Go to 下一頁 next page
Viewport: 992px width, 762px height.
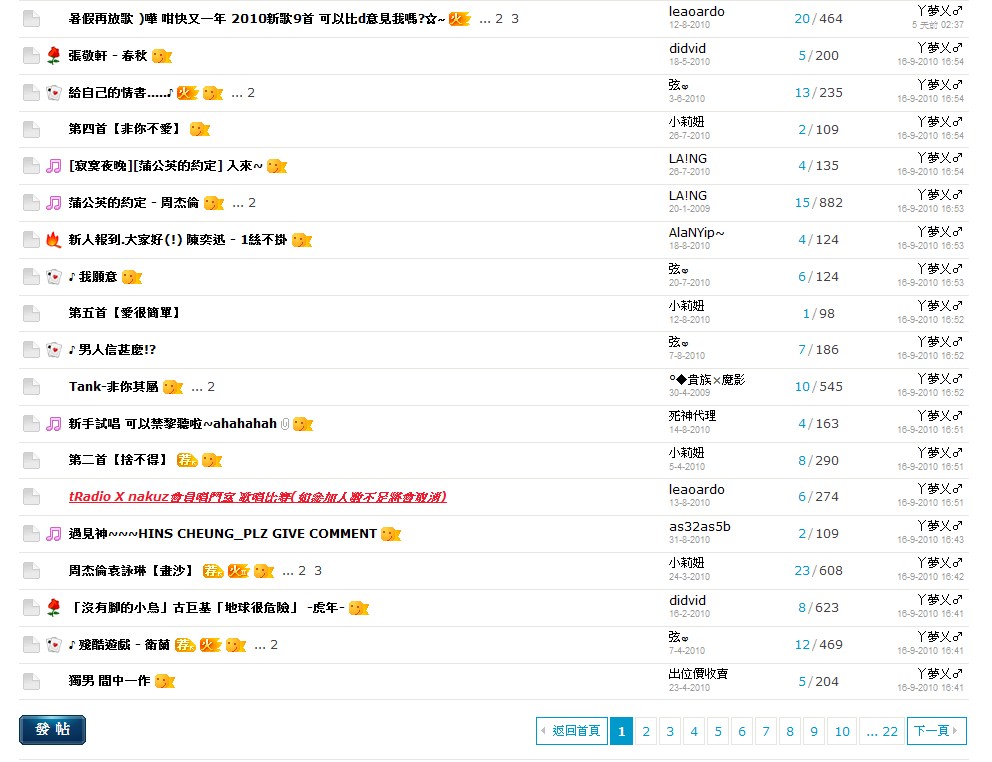936,731
